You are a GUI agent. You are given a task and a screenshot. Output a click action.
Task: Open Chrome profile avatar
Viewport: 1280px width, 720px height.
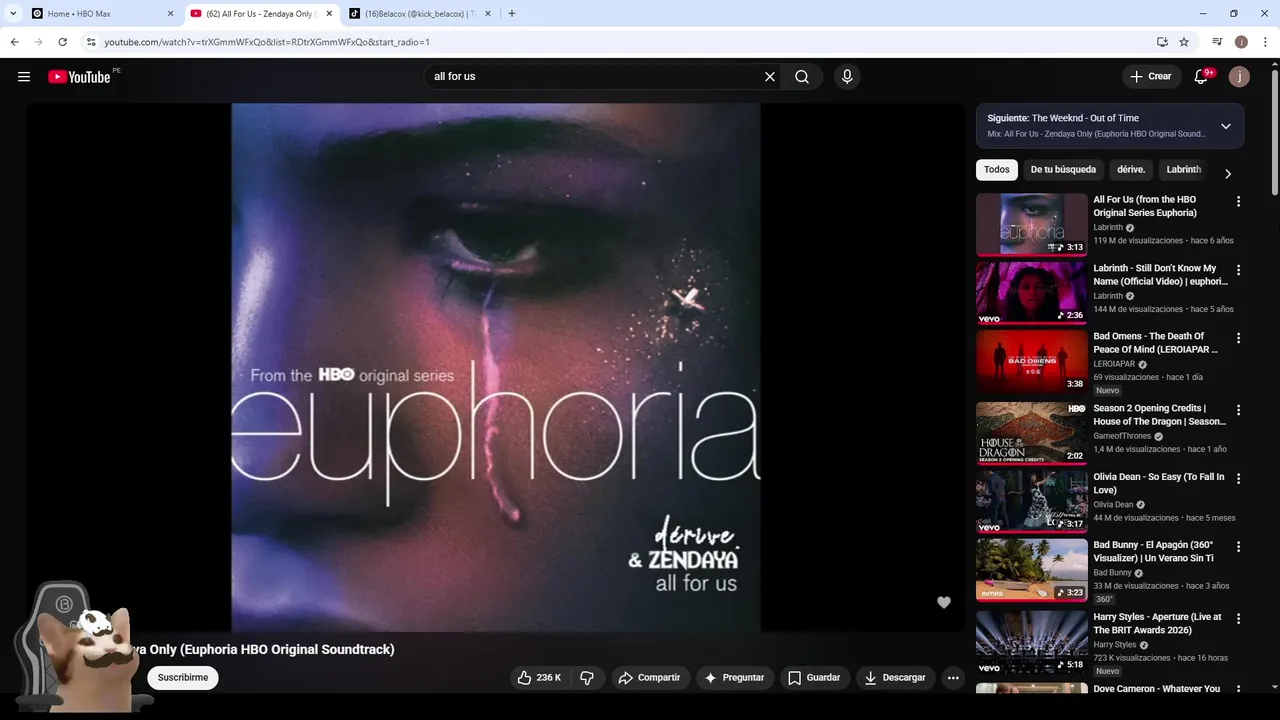1241,42
